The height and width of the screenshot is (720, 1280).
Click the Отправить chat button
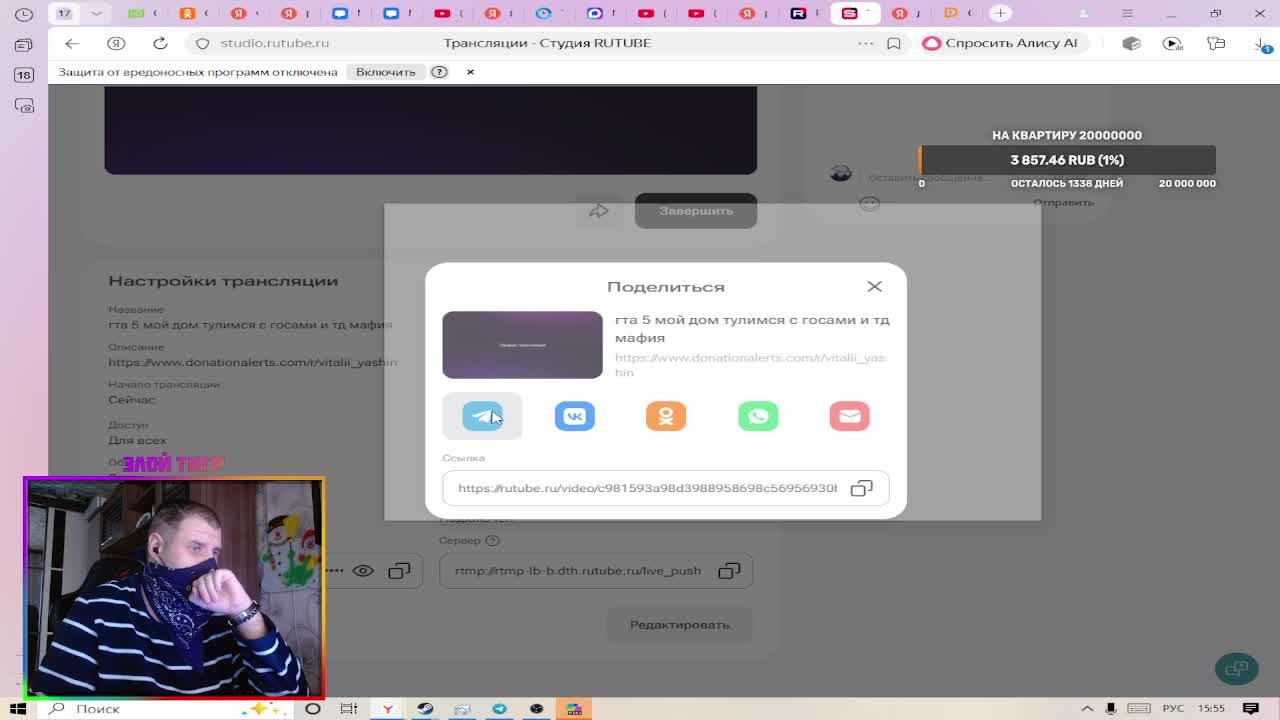(x=1063, y=202)
